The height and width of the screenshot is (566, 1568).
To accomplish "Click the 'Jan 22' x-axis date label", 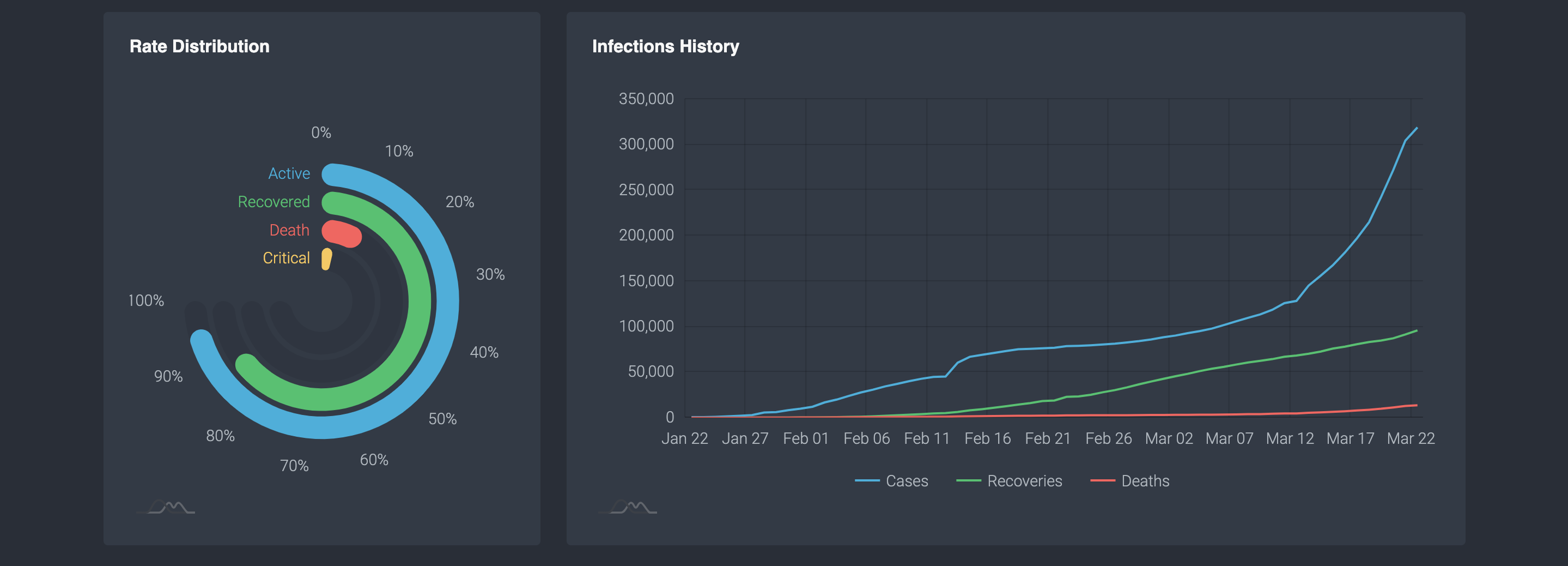I will coord(685,438).
